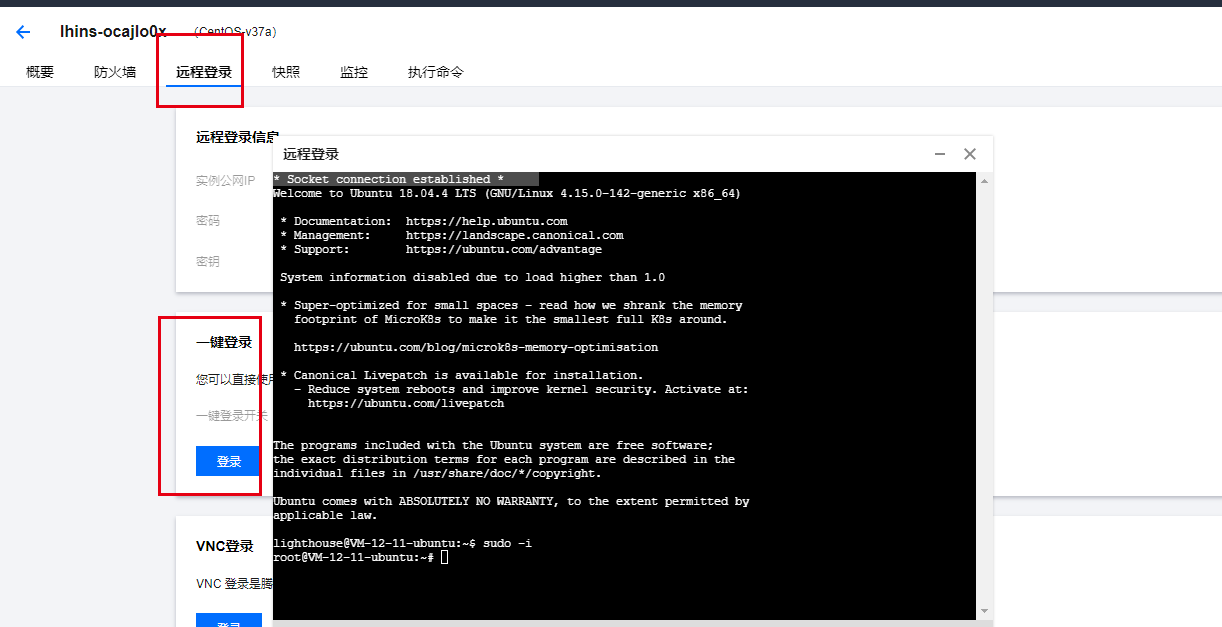Open the 概要 tab
The image size is (1222, 627).
pos(40,72)
